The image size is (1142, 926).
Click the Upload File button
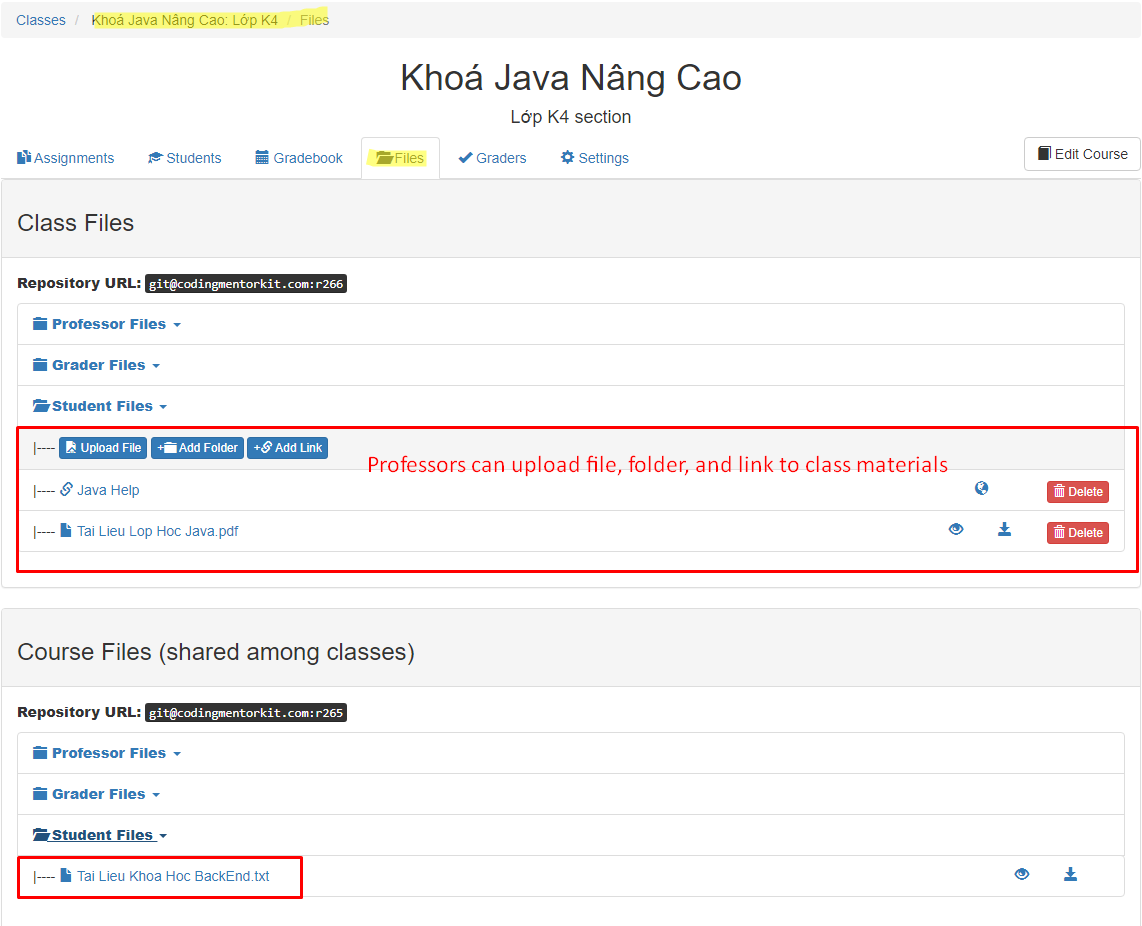coord(103,448)
